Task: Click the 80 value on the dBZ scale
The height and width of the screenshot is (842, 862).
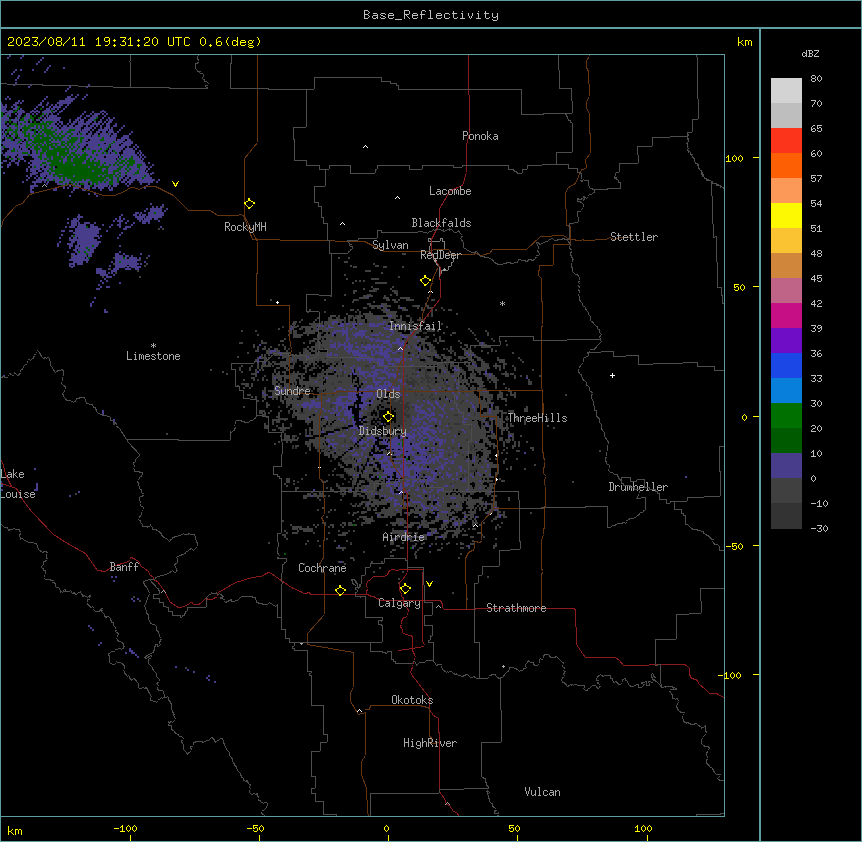Action: coord(816,79)
